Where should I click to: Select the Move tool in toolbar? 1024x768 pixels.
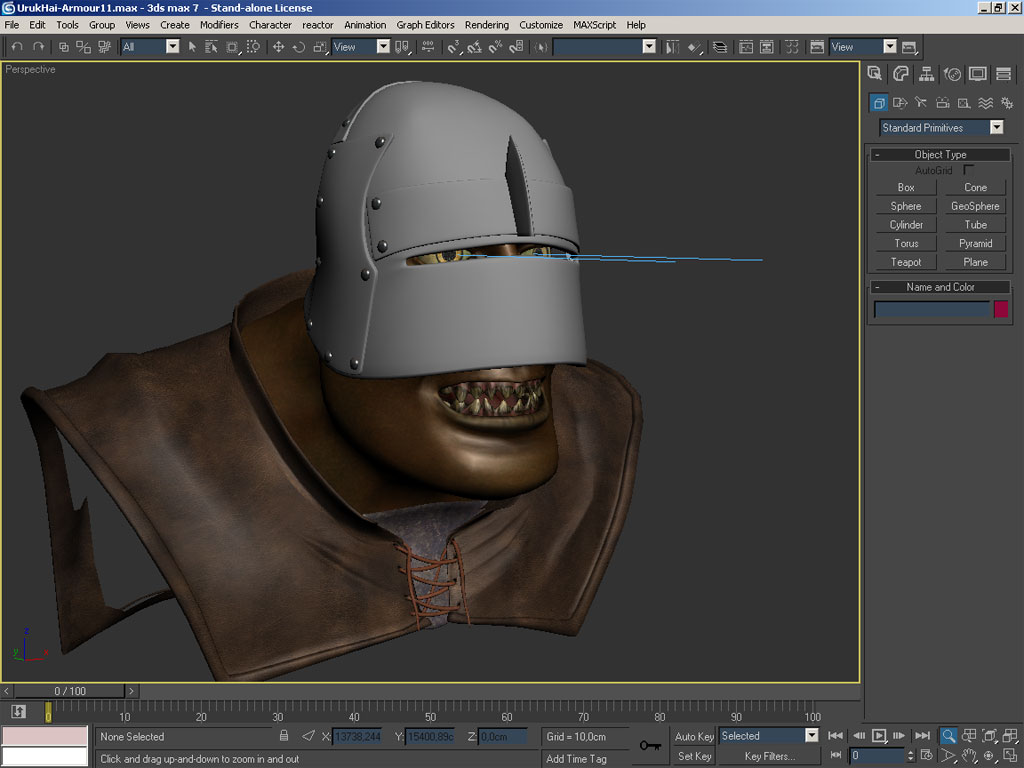pyautogui.click(x=278, y=47)
